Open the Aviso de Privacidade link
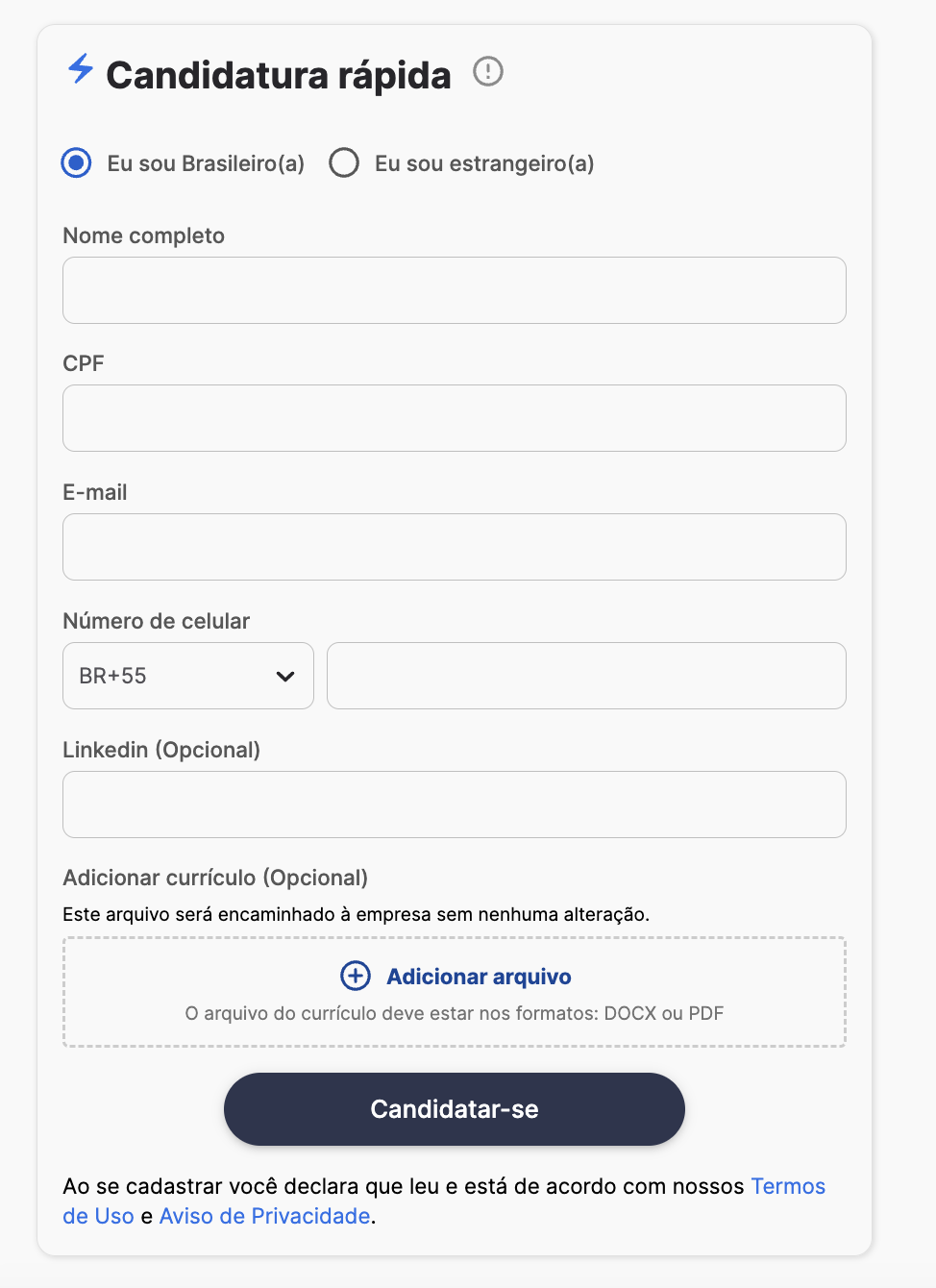 tap(264, 1216)
